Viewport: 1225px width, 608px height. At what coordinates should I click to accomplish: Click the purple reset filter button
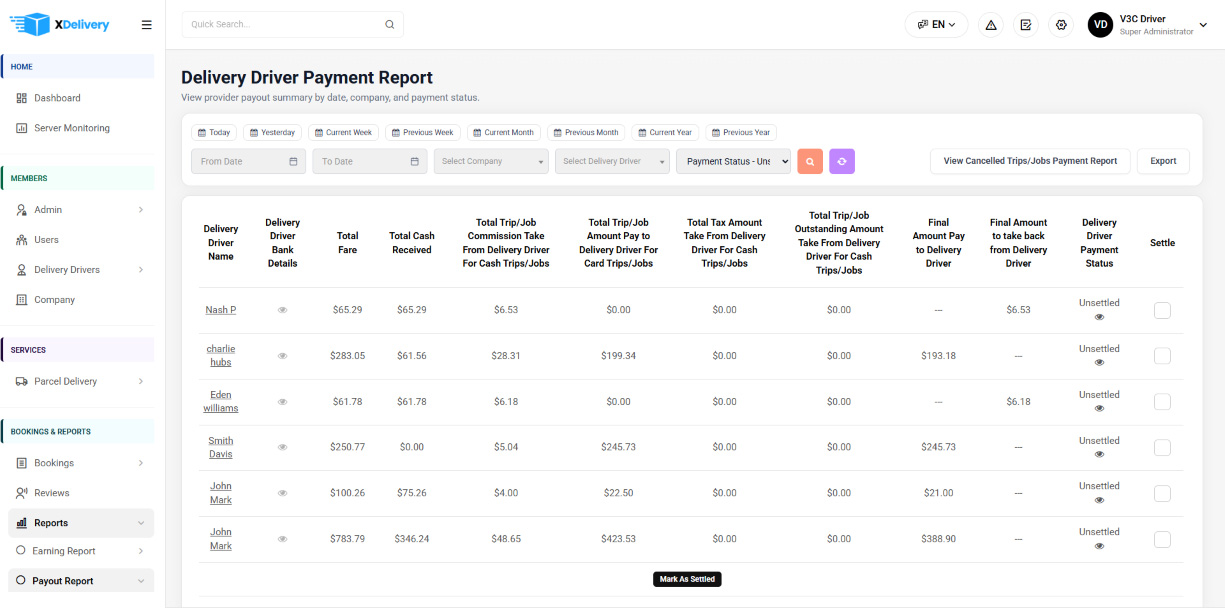(x=842, y=161)
